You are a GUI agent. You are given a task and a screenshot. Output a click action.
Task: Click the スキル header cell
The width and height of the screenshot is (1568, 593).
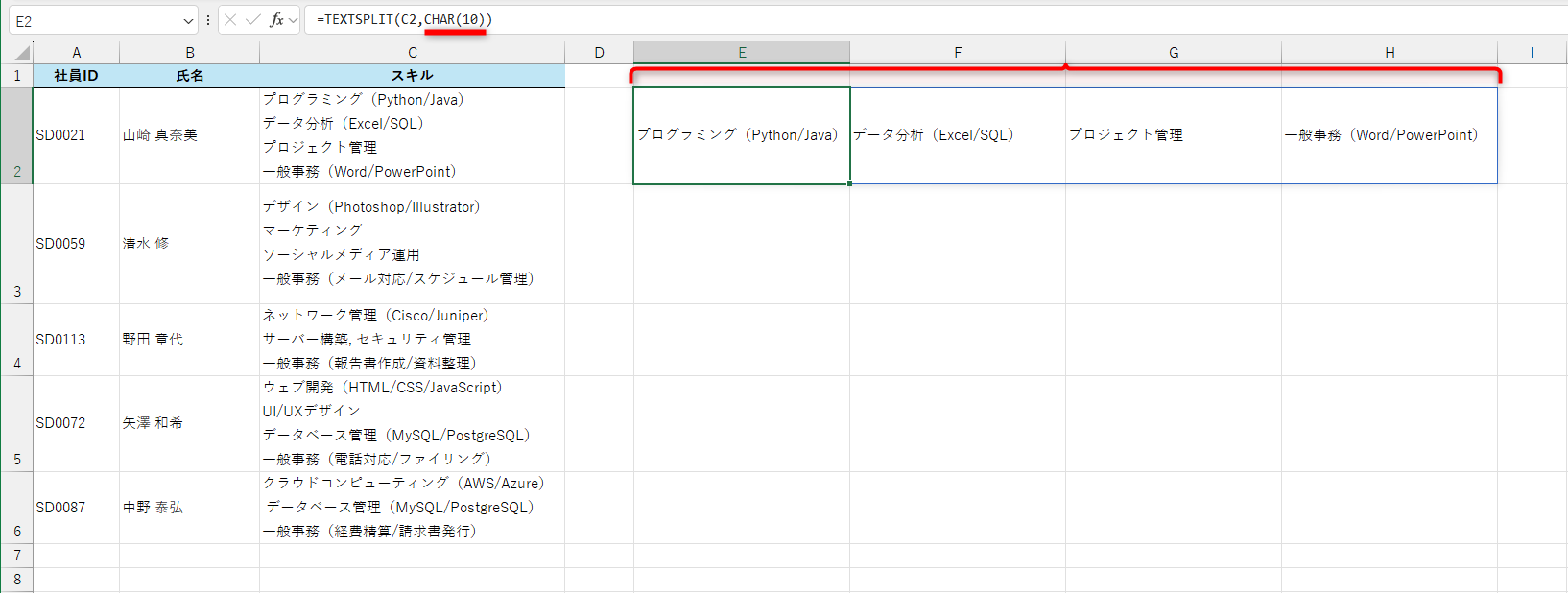413,76
